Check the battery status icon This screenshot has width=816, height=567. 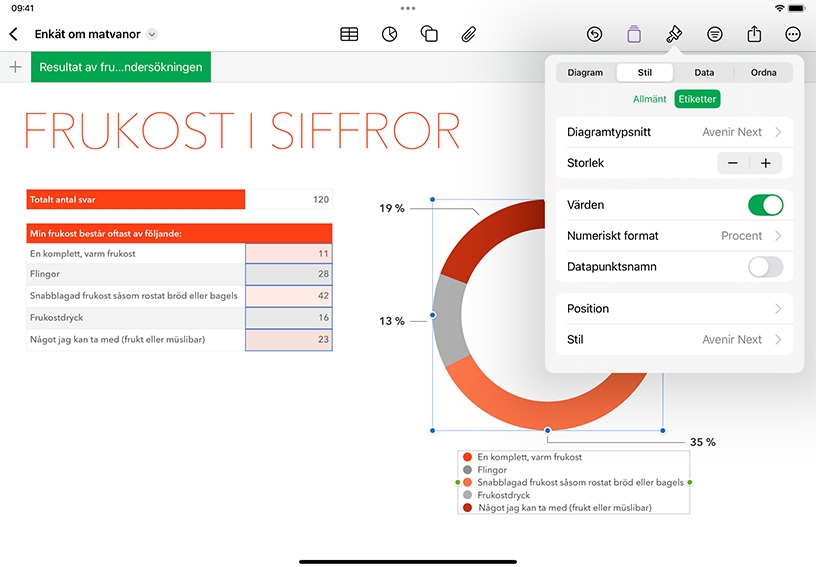[x=797, y=8]
